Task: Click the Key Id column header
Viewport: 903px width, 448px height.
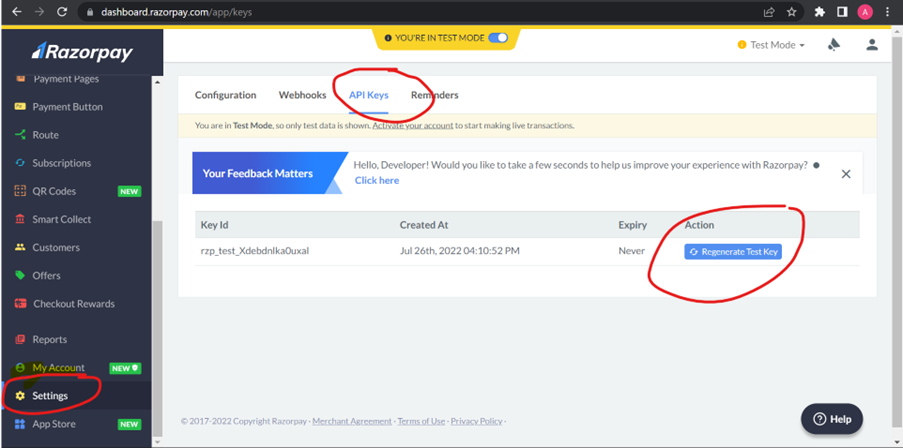Action: (214, 225)
